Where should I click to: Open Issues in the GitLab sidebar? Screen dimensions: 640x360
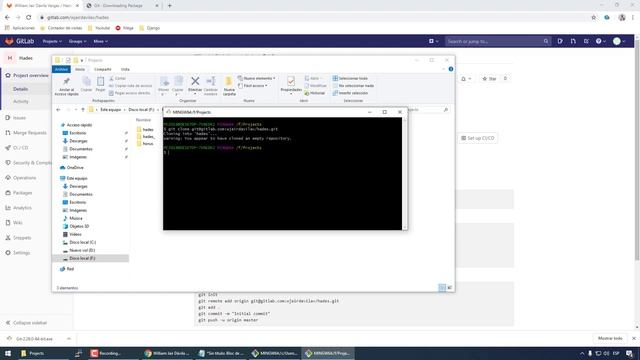pyautogui.click(x=16, y=118)
